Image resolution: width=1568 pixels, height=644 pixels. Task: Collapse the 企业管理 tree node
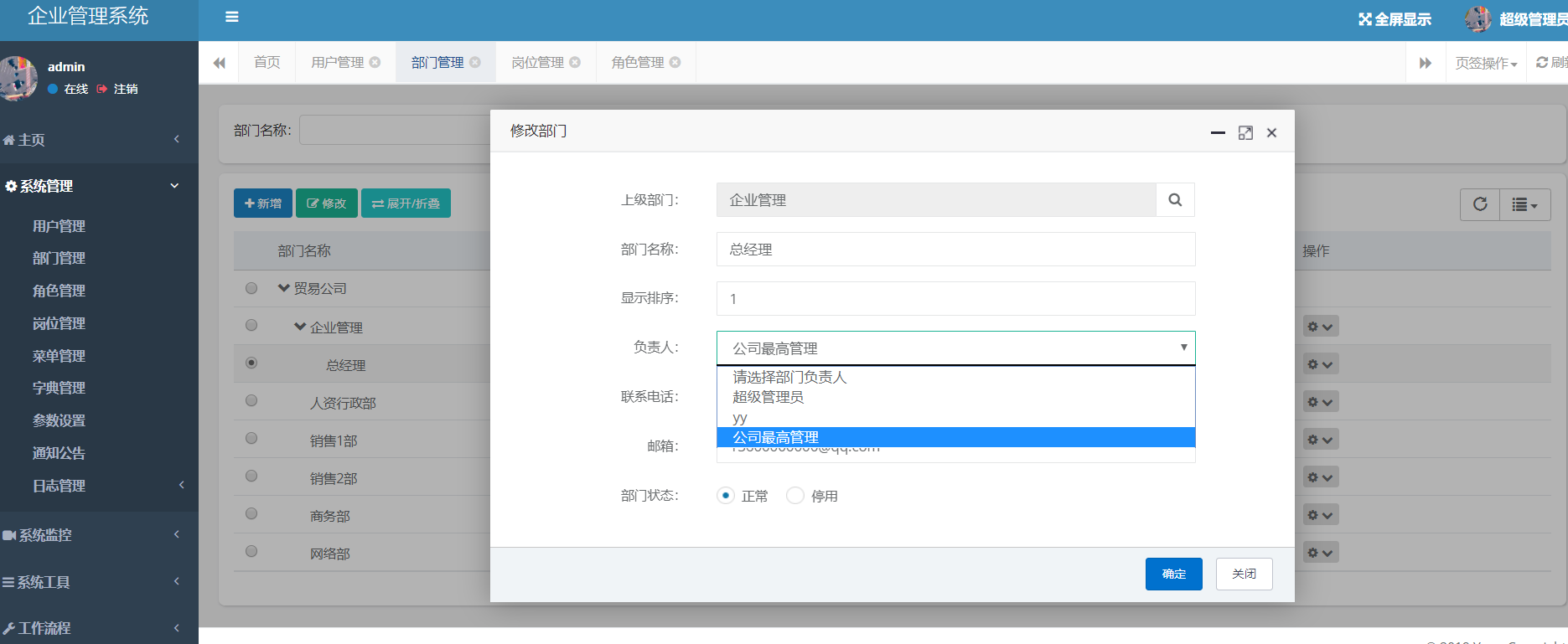[300, 327]
